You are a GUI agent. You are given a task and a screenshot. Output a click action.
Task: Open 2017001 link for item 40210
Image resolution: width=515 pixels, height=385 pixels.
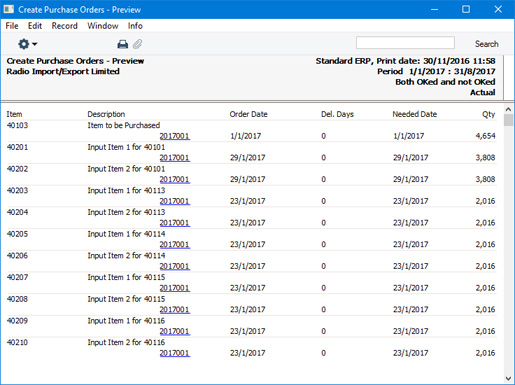pyautogui.click(x=175, y=353)
